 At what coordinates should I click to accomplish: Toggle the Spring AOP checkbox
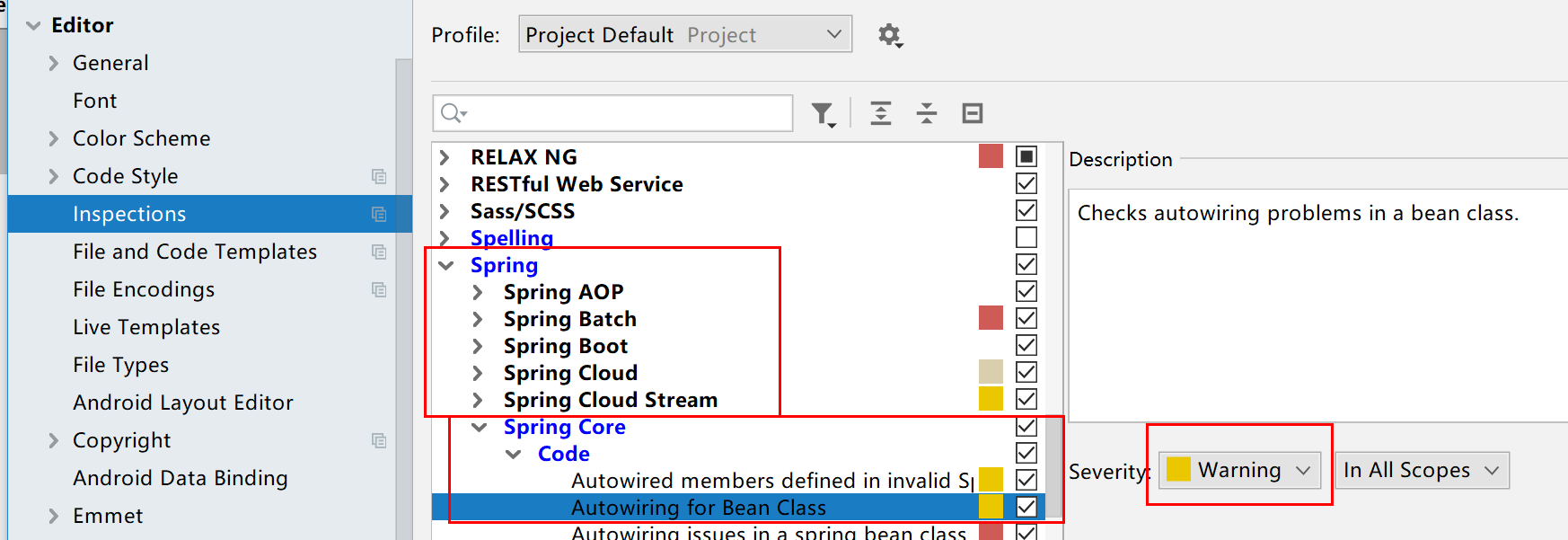tap(1026, 291)
